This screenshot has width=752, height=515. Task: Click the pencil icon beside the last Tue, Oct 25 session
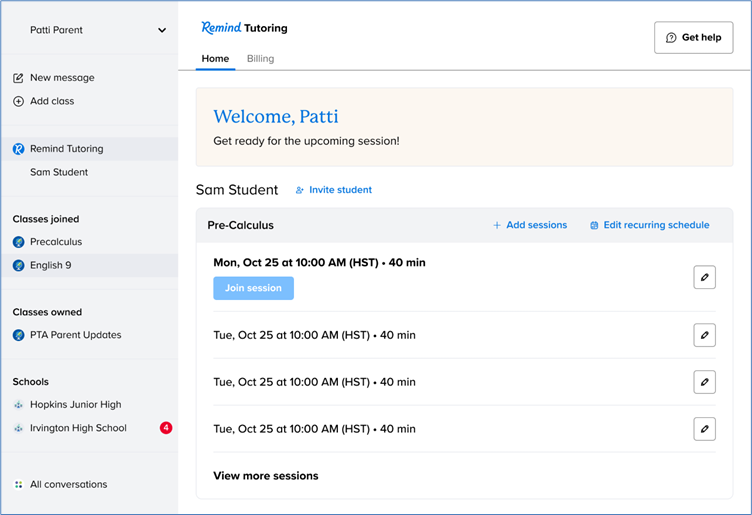pyautogui.click(x=705, y=429)
